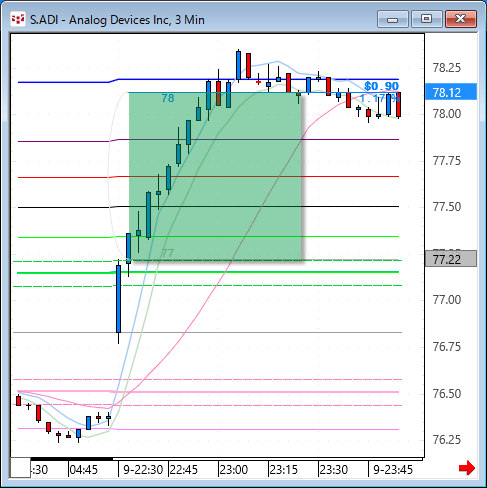This screenshot has width=487, height=488.
Task: Select the black horizontal level line
Action: pos(208,207)
